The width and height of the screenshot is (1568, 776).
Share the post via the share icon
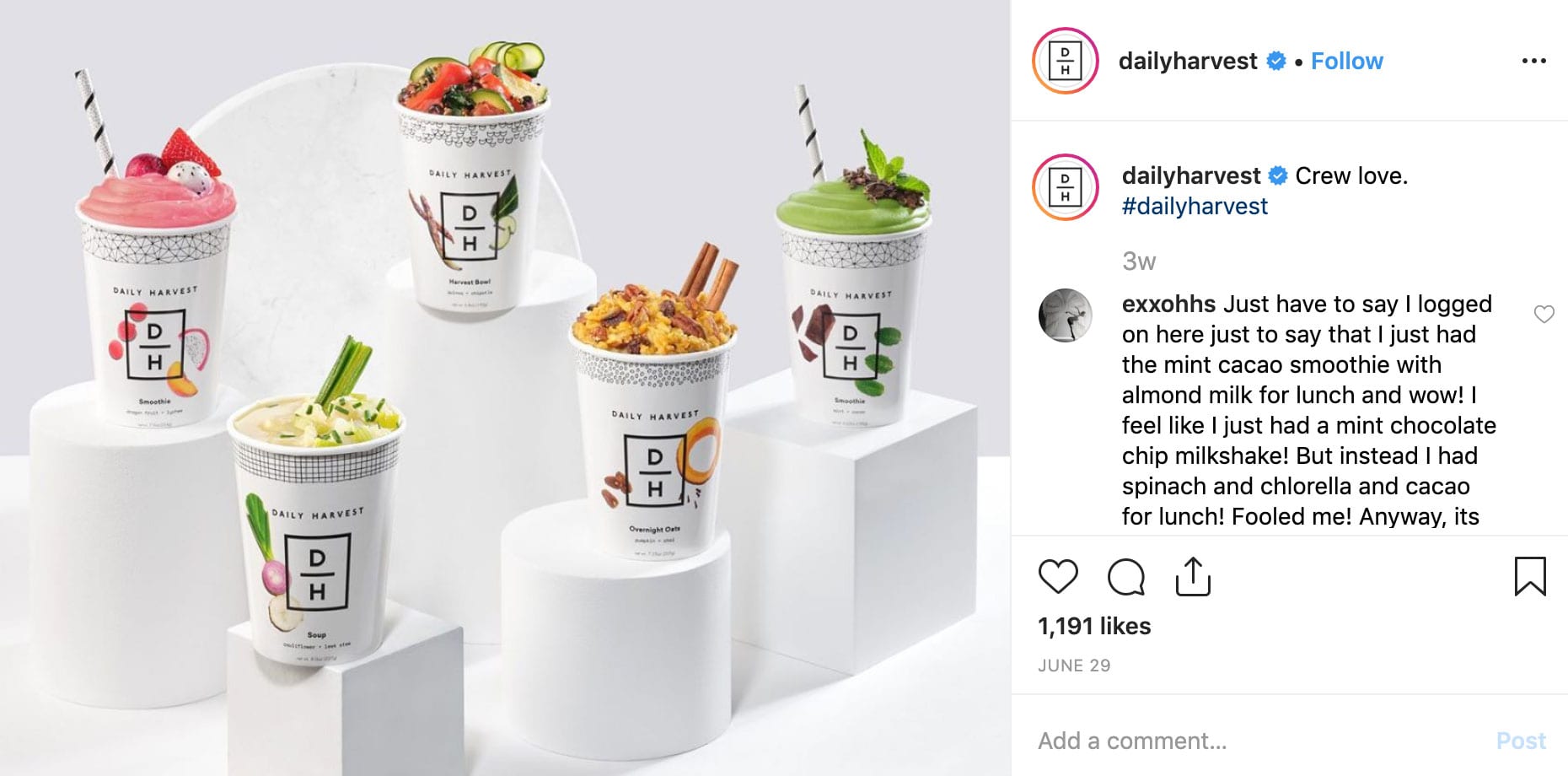click(x=1193, y=576)
